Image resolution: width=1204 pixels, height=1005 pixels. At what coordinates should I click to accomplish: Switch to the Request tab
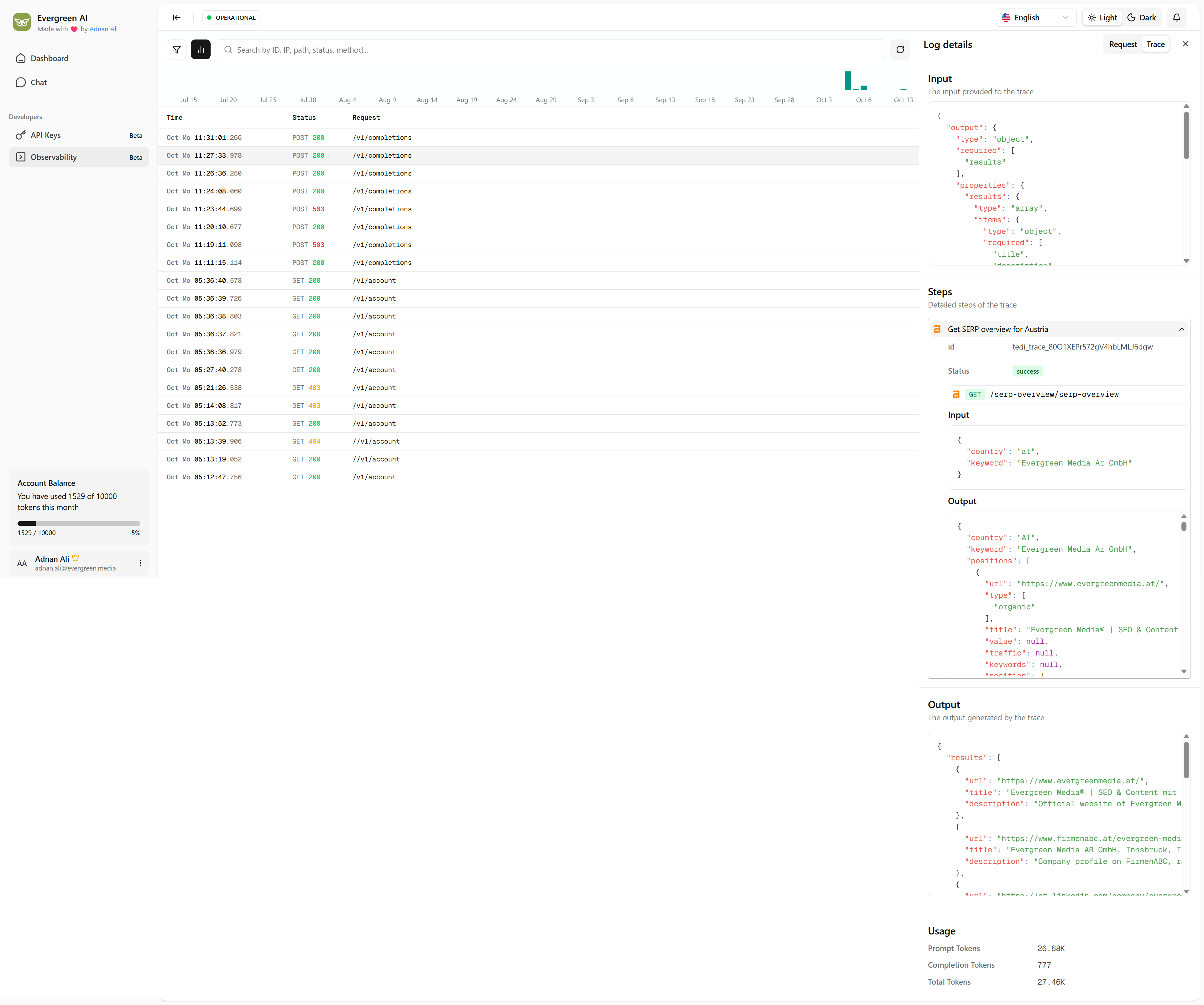tap(1123, 44)
